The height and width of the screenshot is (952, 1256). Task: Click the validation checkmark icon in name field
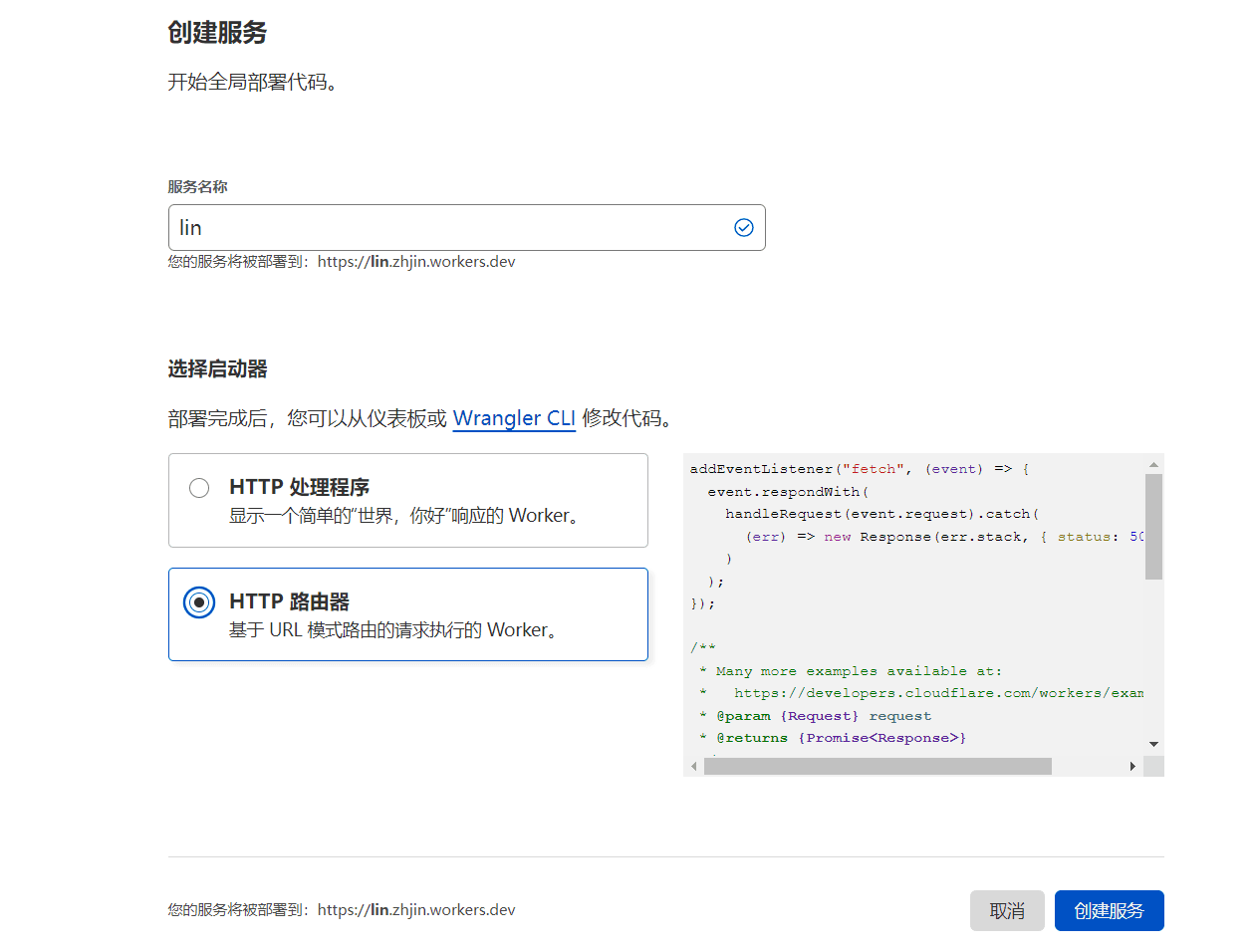pyautogui.click(x=743, y=228)
